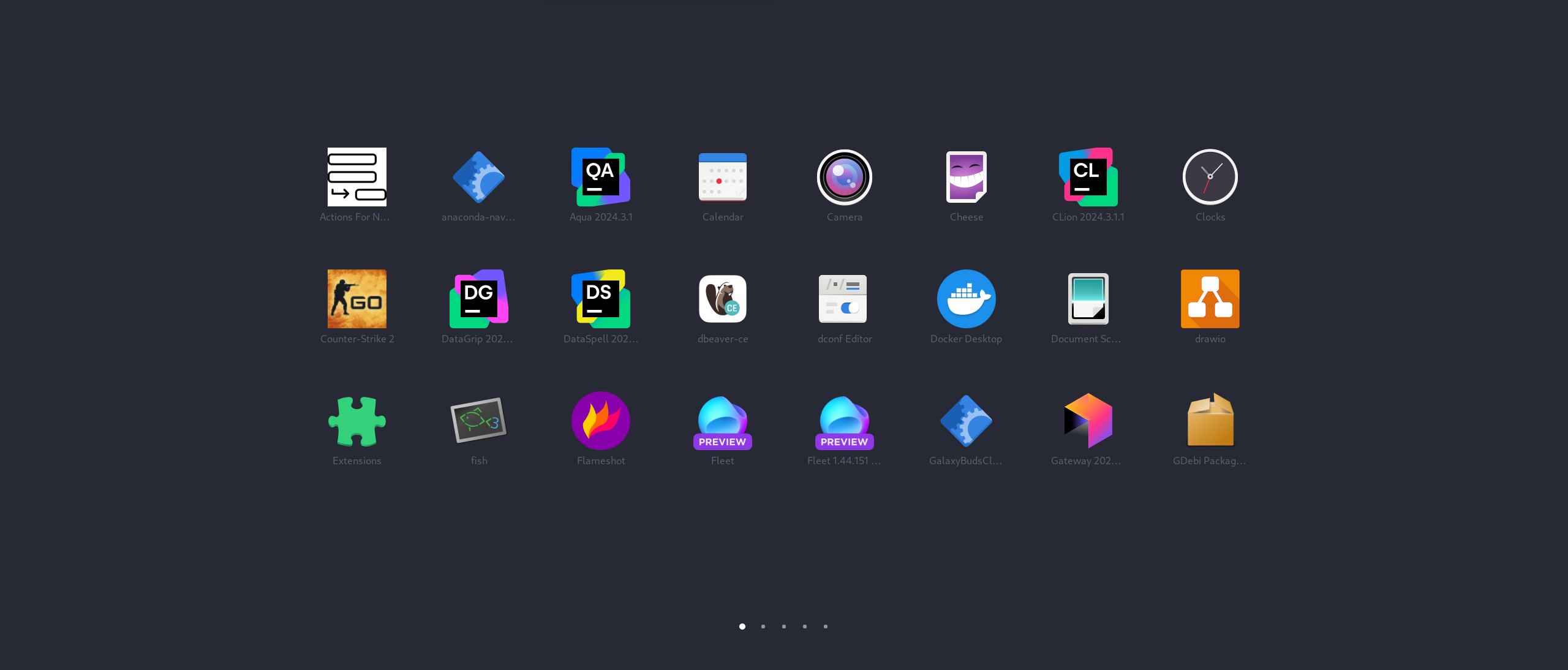Screen dimensions: 1568x670
Task: Open the Docker Desktop app
Action: point(966,299)
